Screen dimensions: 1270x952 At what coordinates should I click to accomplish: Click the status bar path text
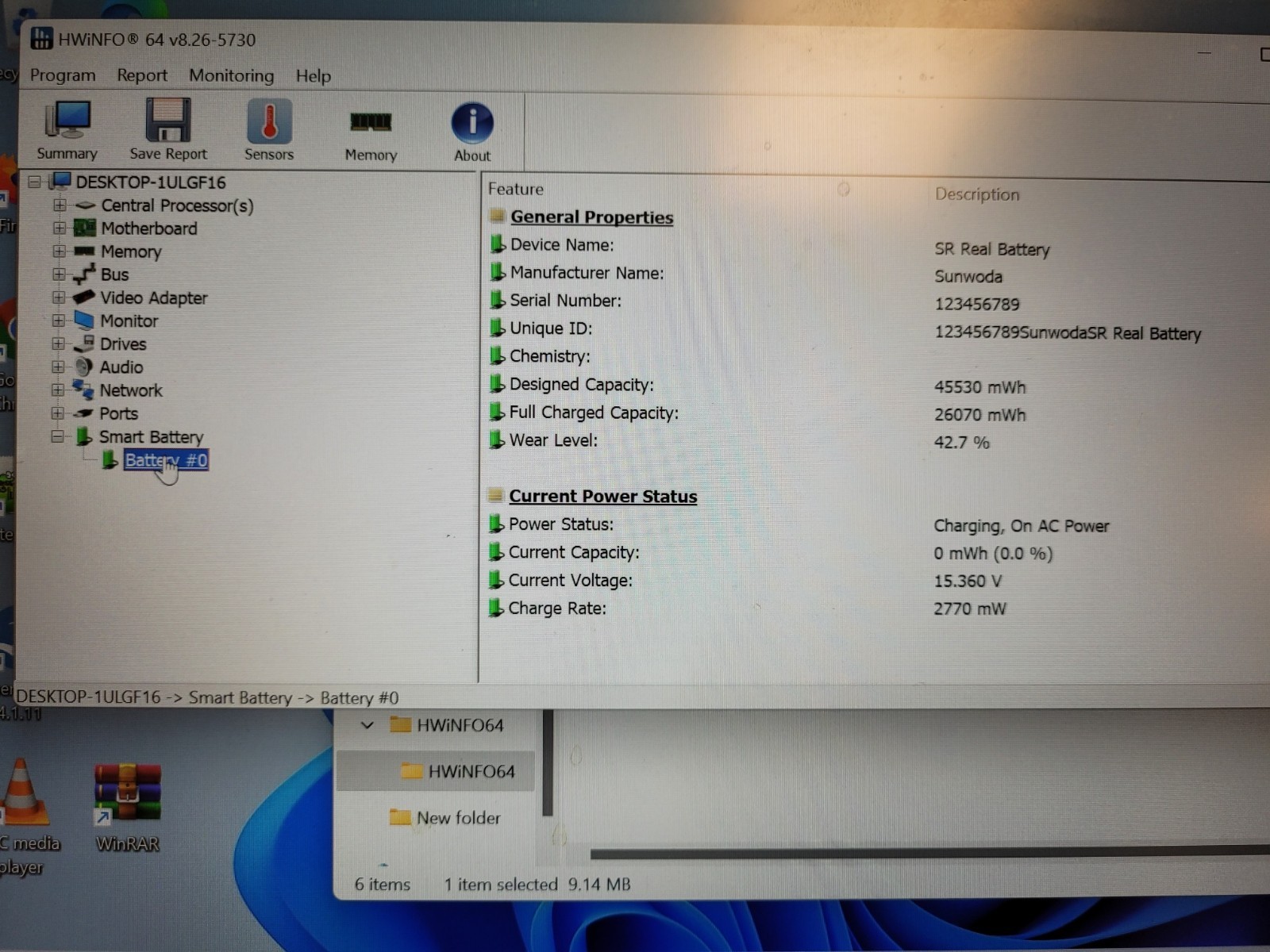tap(206, 698)
